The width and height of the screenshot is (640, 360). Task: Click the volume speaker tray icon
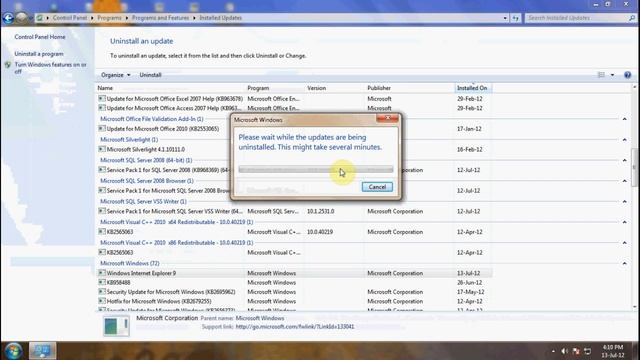tap(564, 351)
